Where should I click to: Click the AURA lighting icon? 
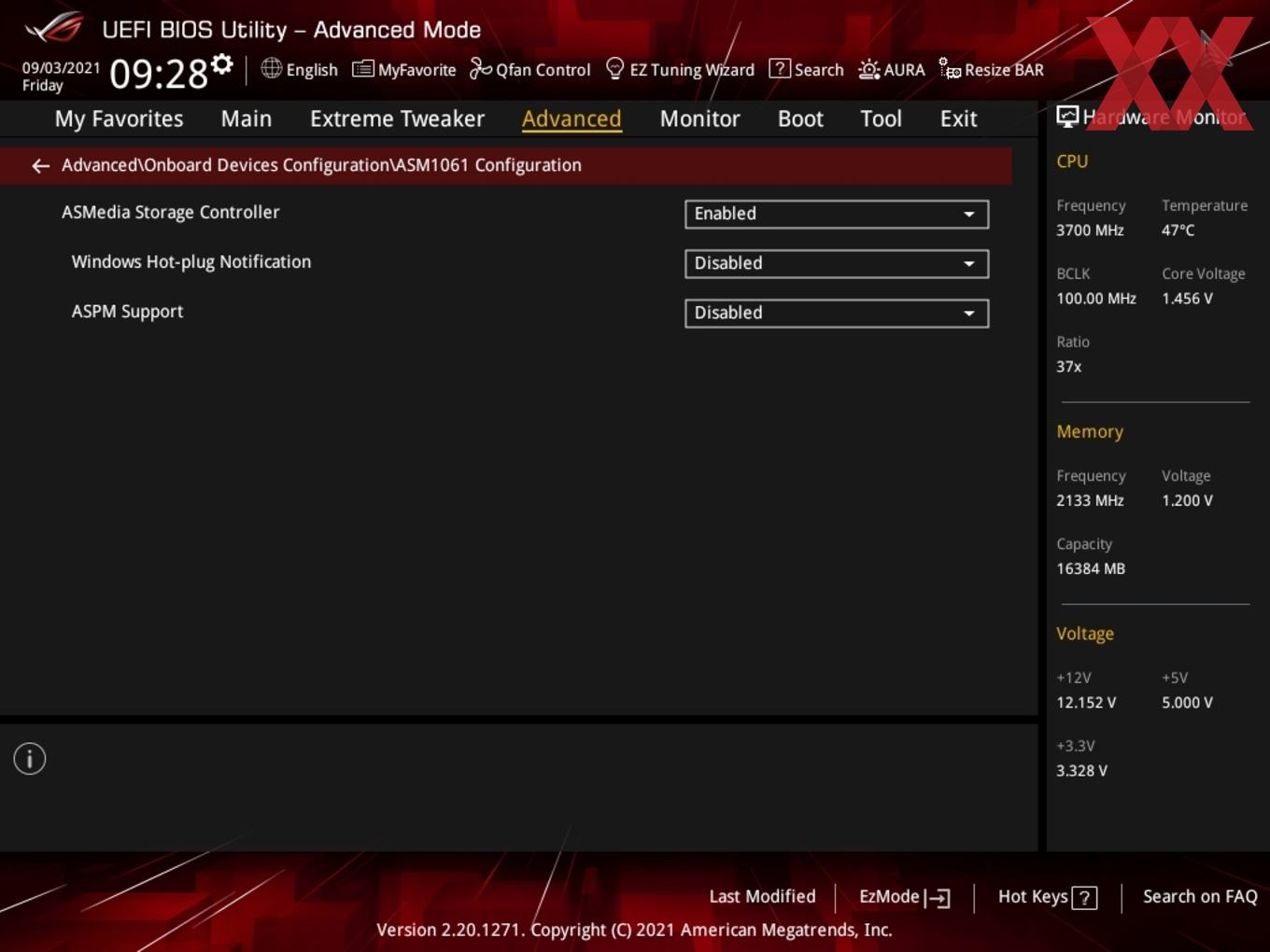[868, 69]
